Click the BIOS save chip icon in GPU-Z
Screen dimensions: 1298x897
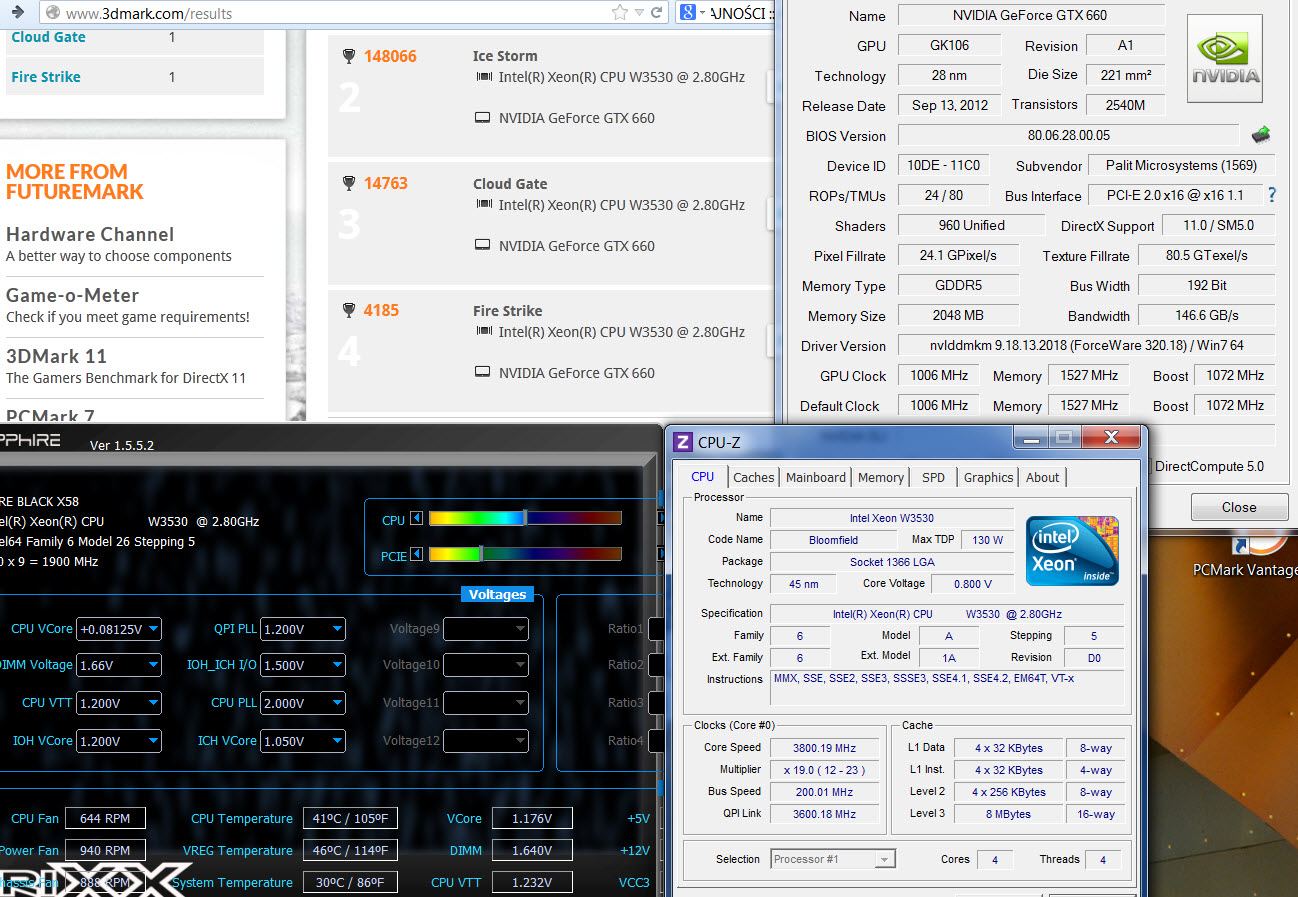(x=1261, y=134)
